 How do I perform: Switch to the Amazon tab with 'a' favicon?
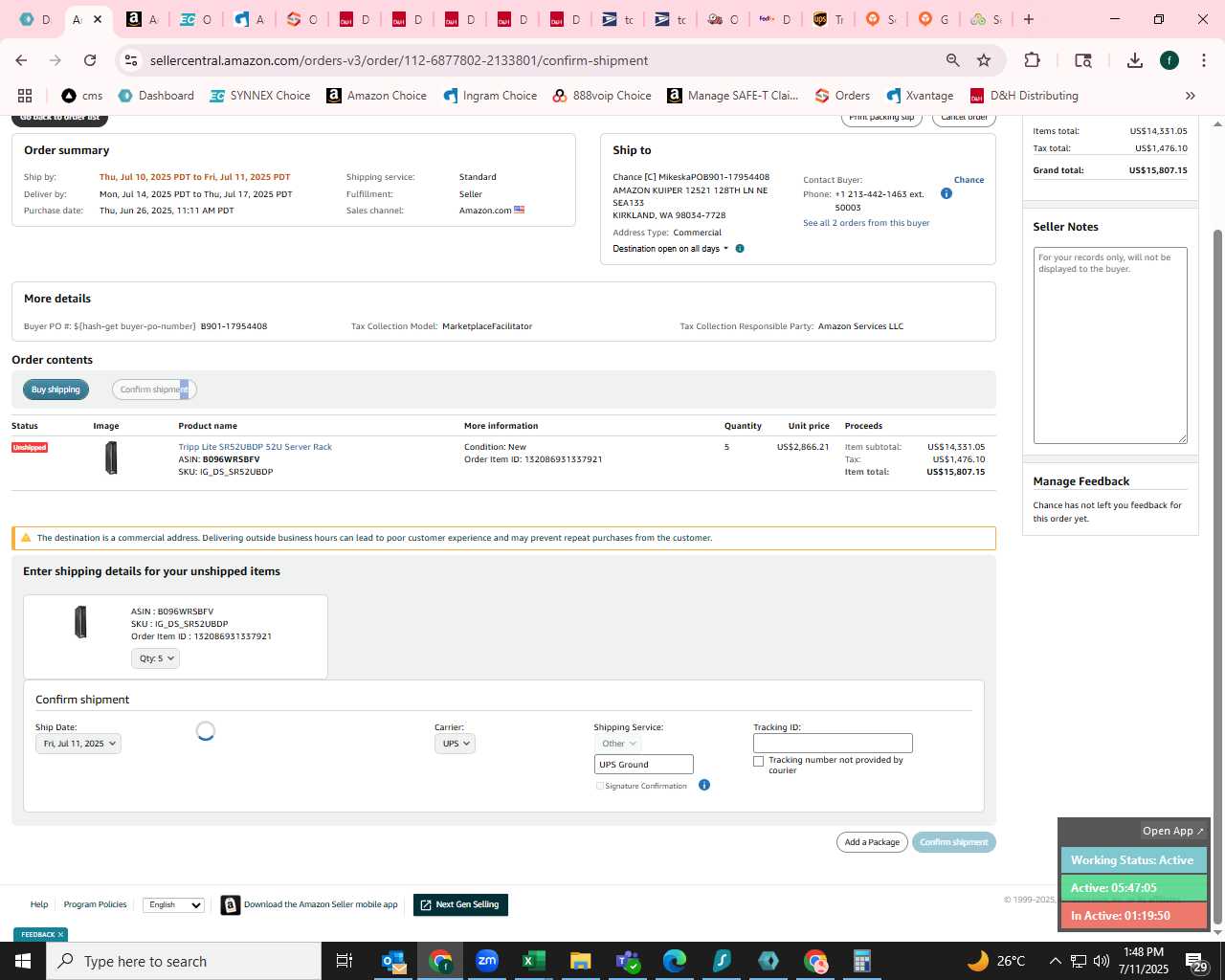[x=142, y=19]
